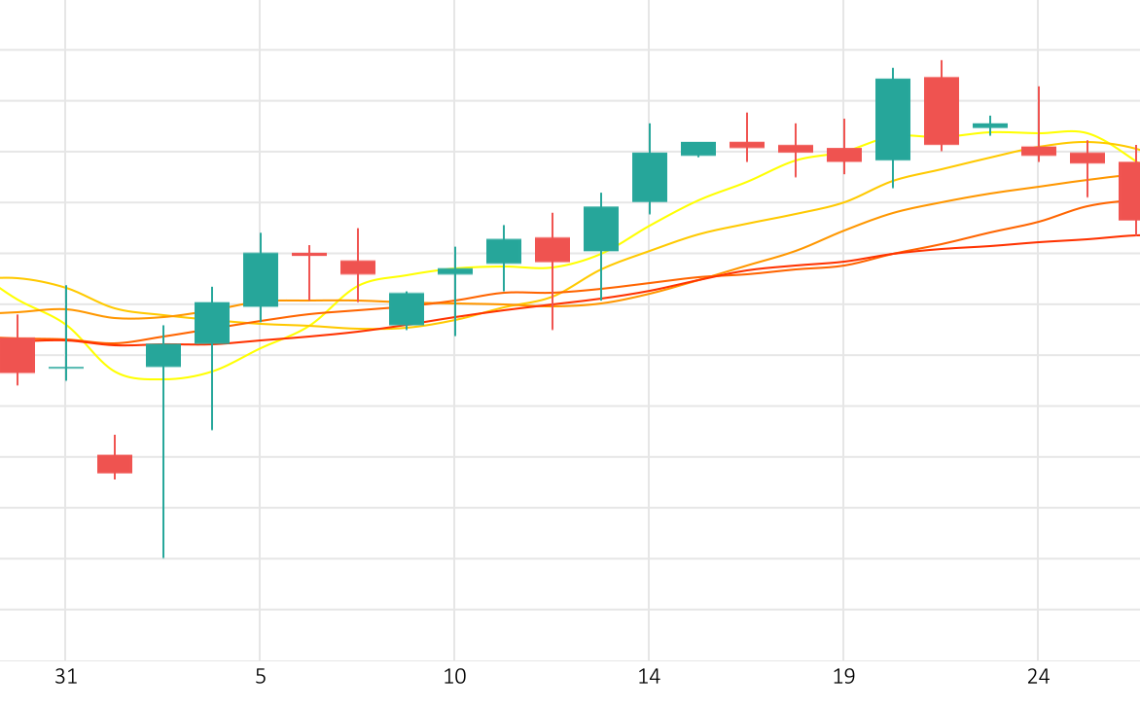Click the "19" date axis label
The height and width of the screenshot is (710, 1140).
point(843,677)
